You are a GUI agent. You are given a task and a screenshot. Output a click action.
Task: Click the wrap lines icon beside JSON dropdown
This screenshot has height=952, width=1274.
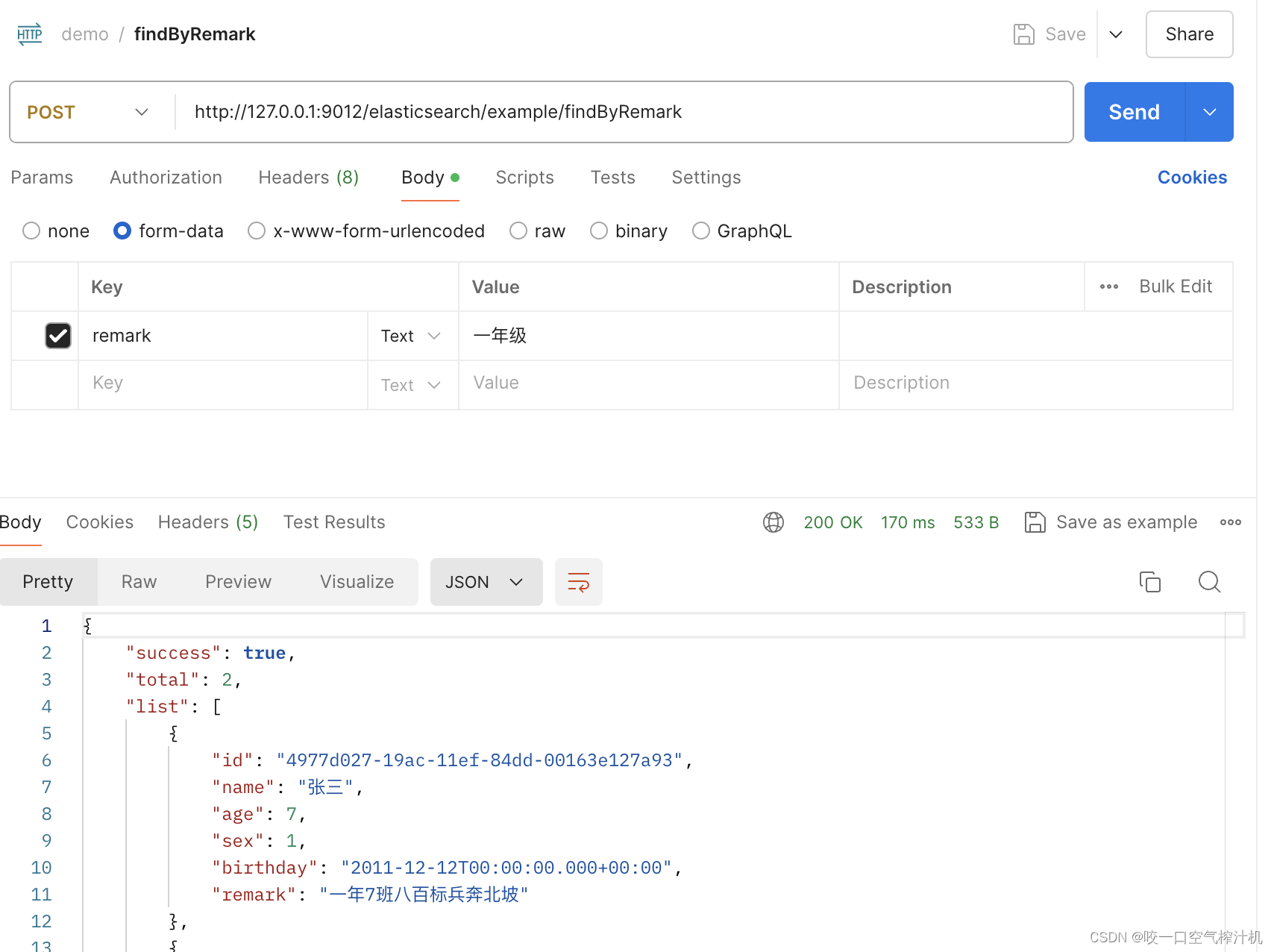tap(578, 582)
